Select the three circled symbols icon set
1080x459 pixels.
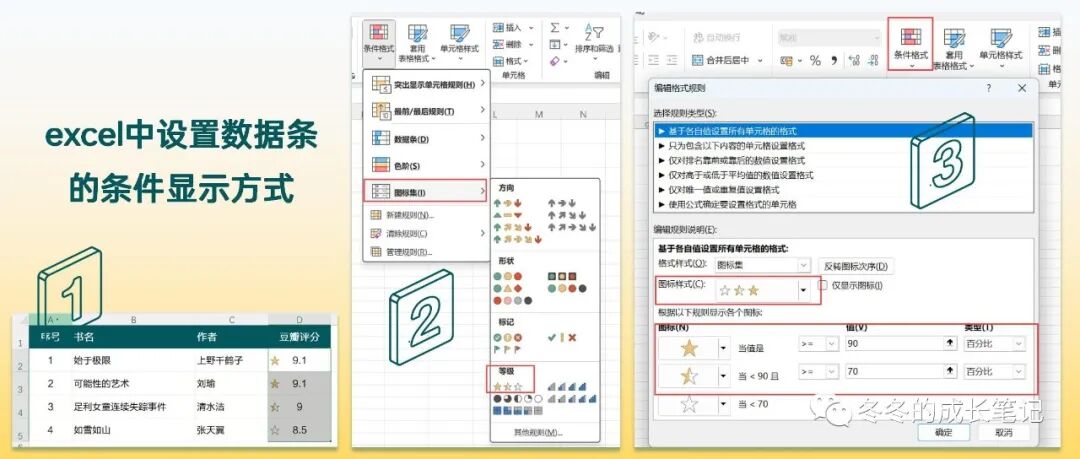click(x=508, y=338)
